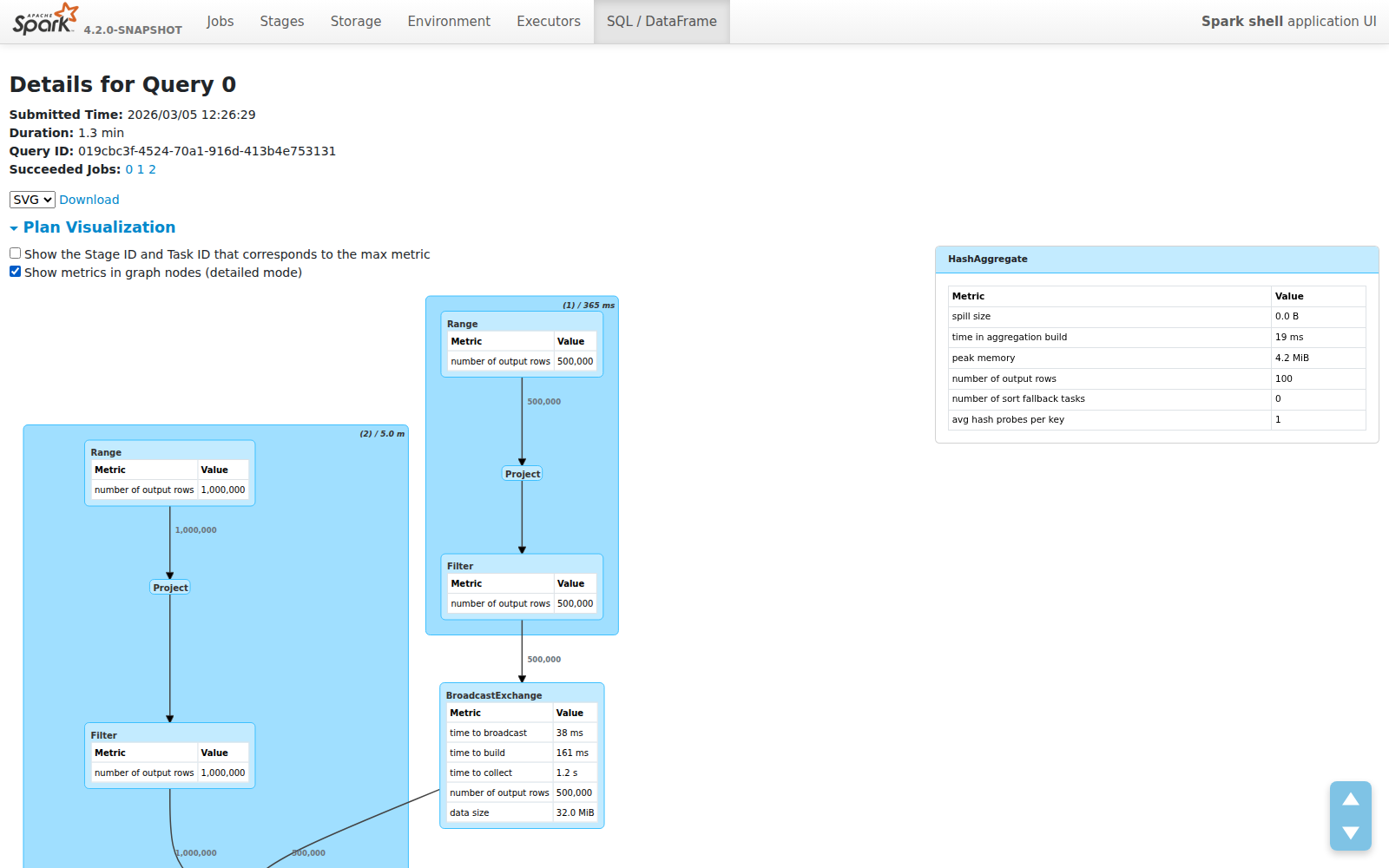Open succeeded job 1 link
This screenshot has height=868, width=1389.
[x=141, y=169]
